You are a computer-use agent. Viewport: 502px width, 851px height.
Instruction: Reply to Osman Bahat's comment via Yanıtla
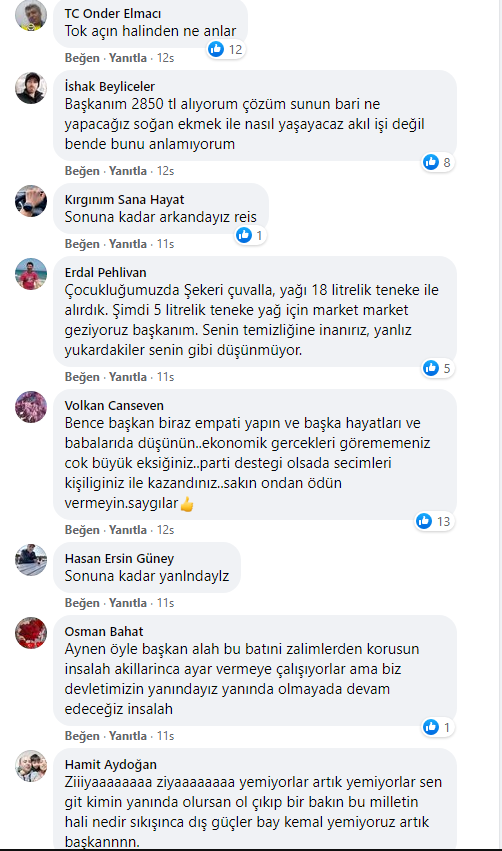tap(128, 736)
